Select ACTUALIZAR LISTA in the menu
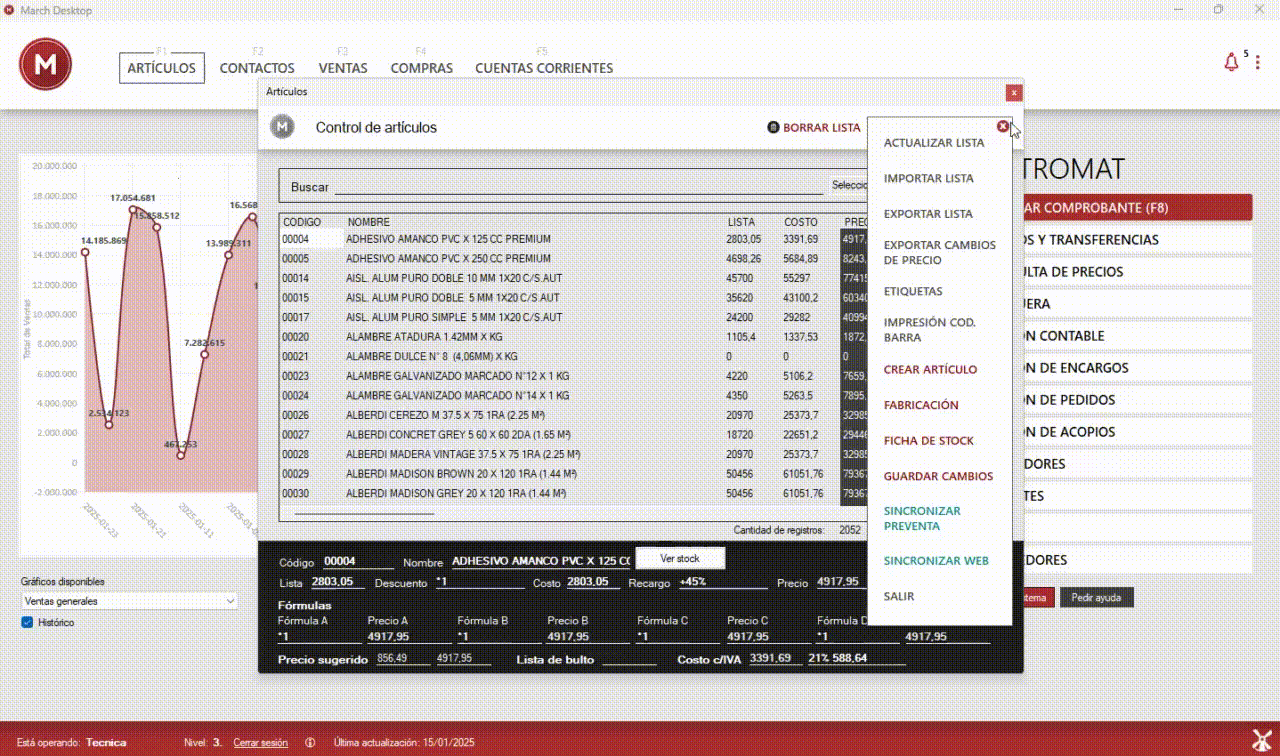The height and width of the screenshot is (756, 1280). pyautogui.click(x=934, y=143)
